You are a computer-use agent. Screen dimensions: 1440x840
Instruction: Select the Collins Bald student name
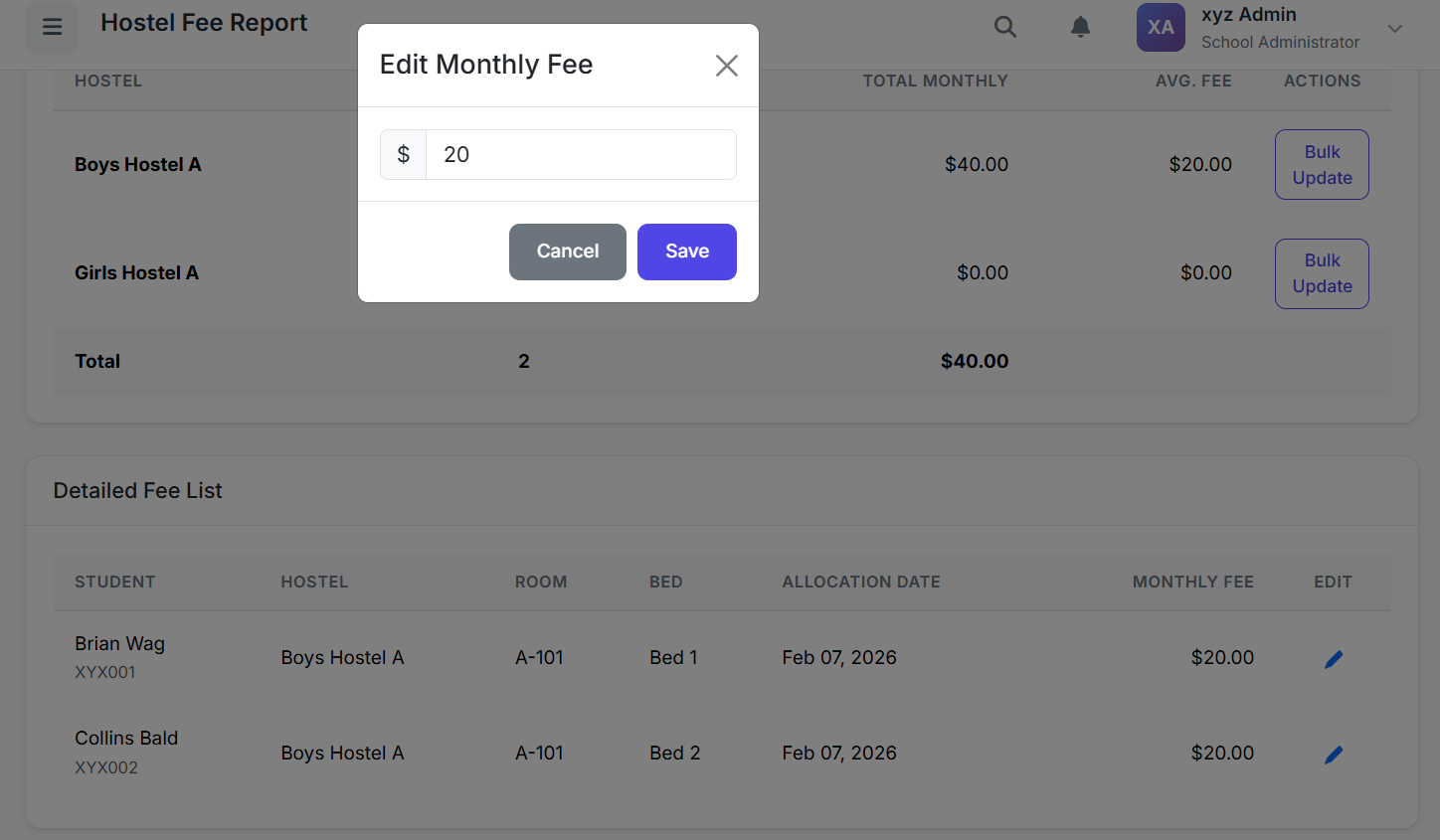tap(126, 739)
